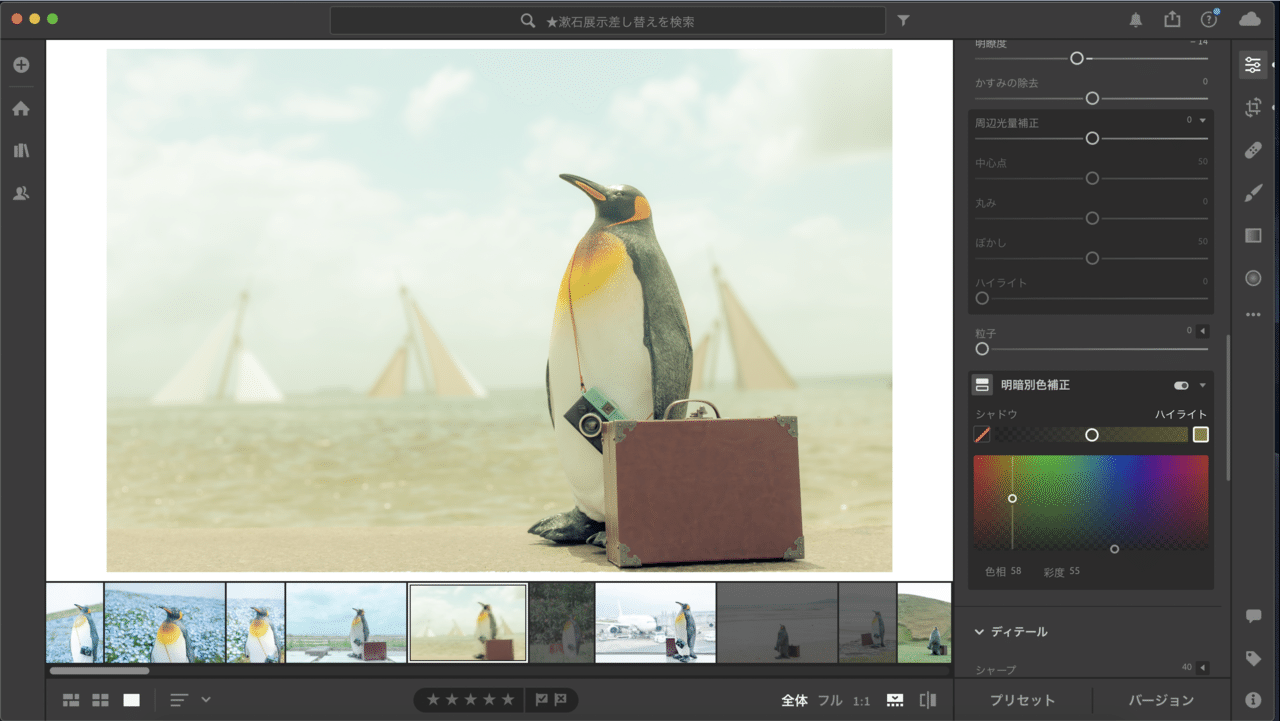The width and height of the screenshot is (1280, 721).
Task: Flag the photo as rejected
Action: pyautogui.click(x=560, y=700)
